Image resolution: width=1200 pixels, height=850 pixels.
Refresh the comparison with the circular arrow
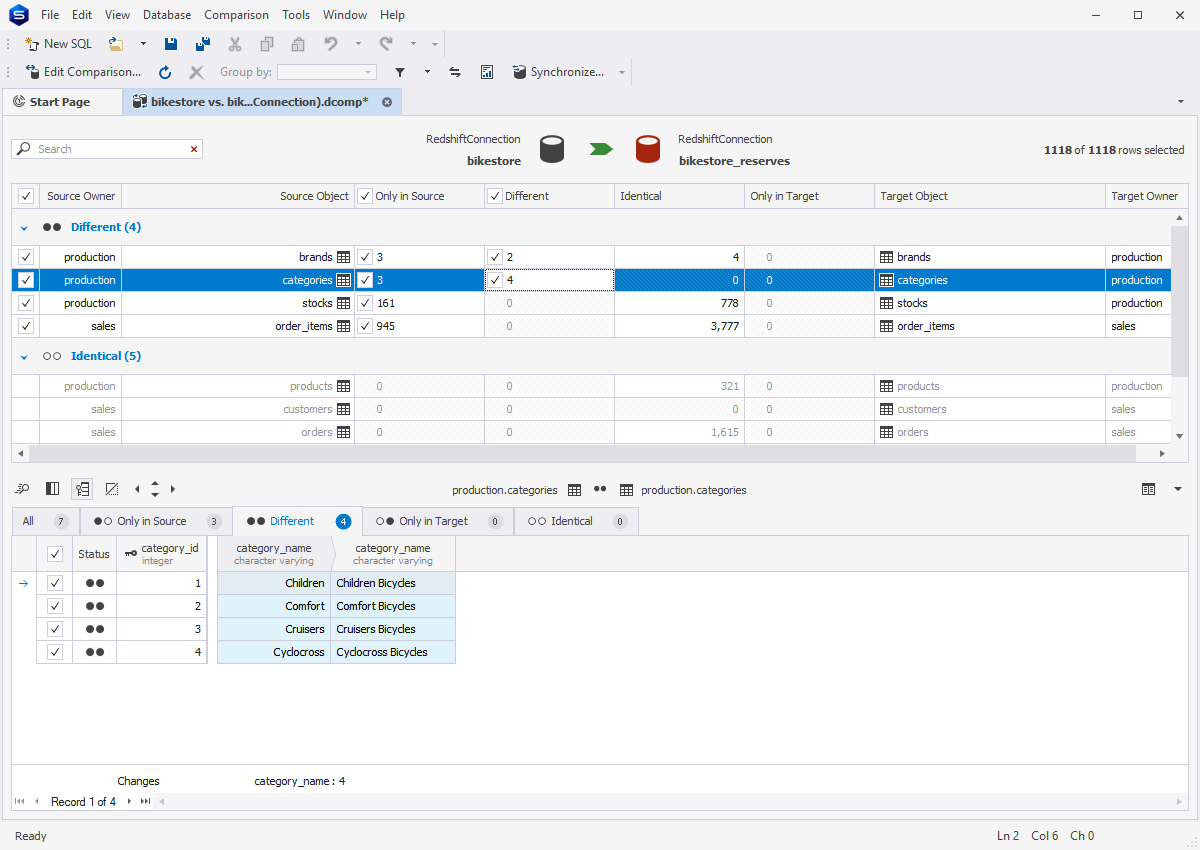pos(165,72)
